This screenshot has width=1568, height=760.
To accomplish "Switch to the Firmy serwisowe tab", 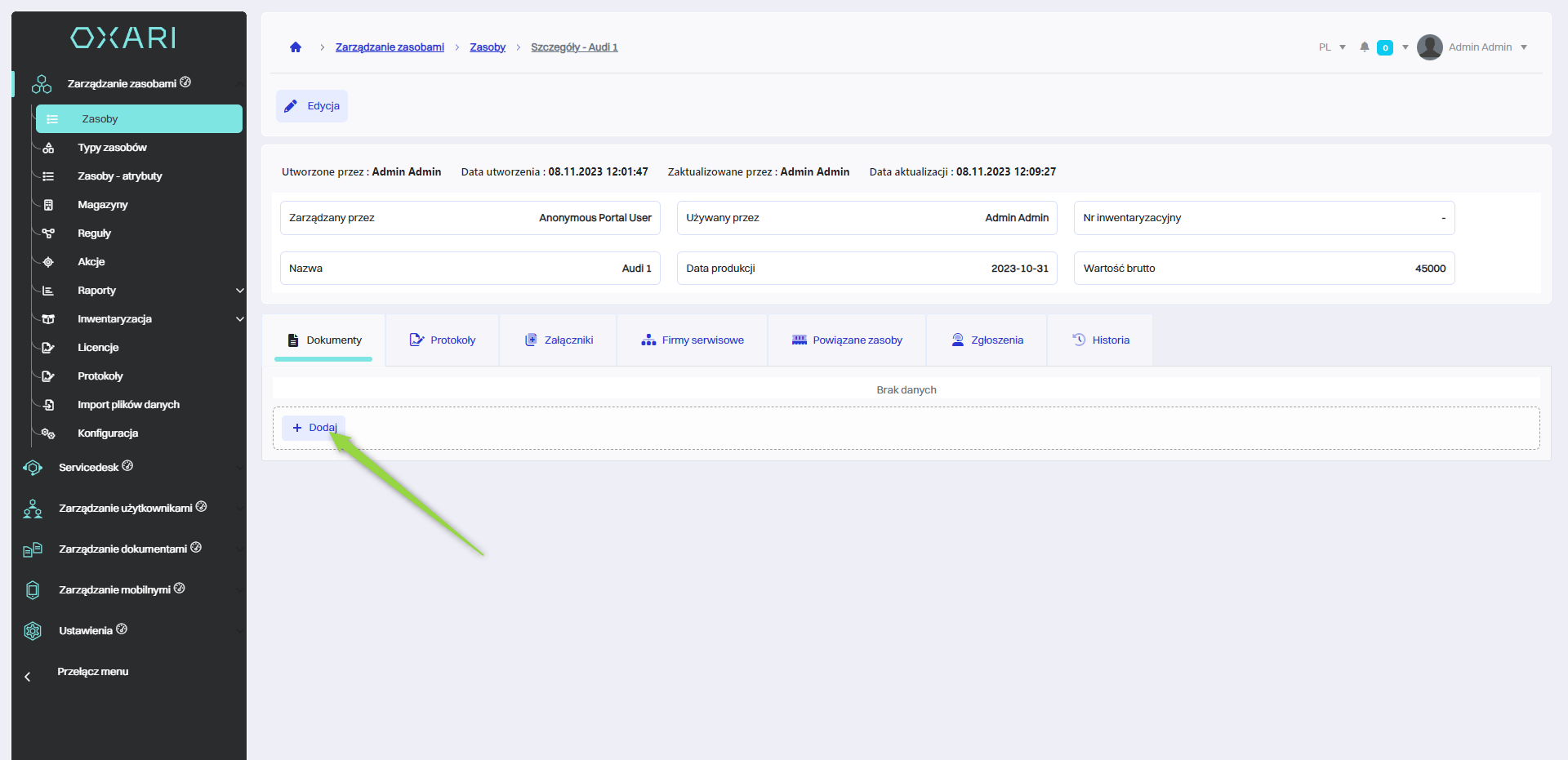I will (x=693, y=340).
